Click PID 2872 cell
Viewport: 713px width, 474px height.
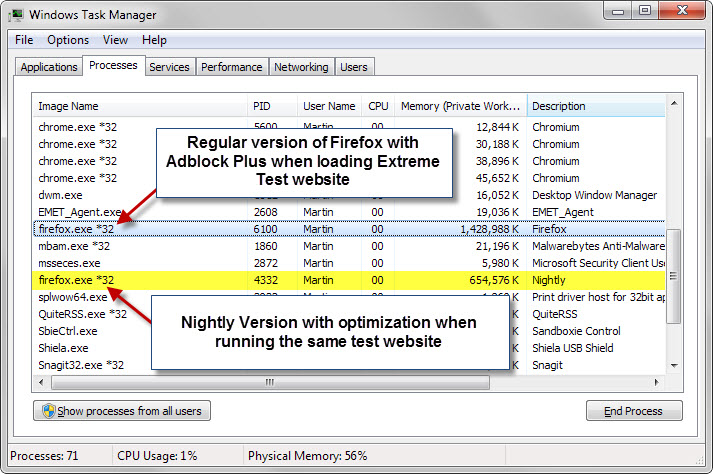coord(266,263)
